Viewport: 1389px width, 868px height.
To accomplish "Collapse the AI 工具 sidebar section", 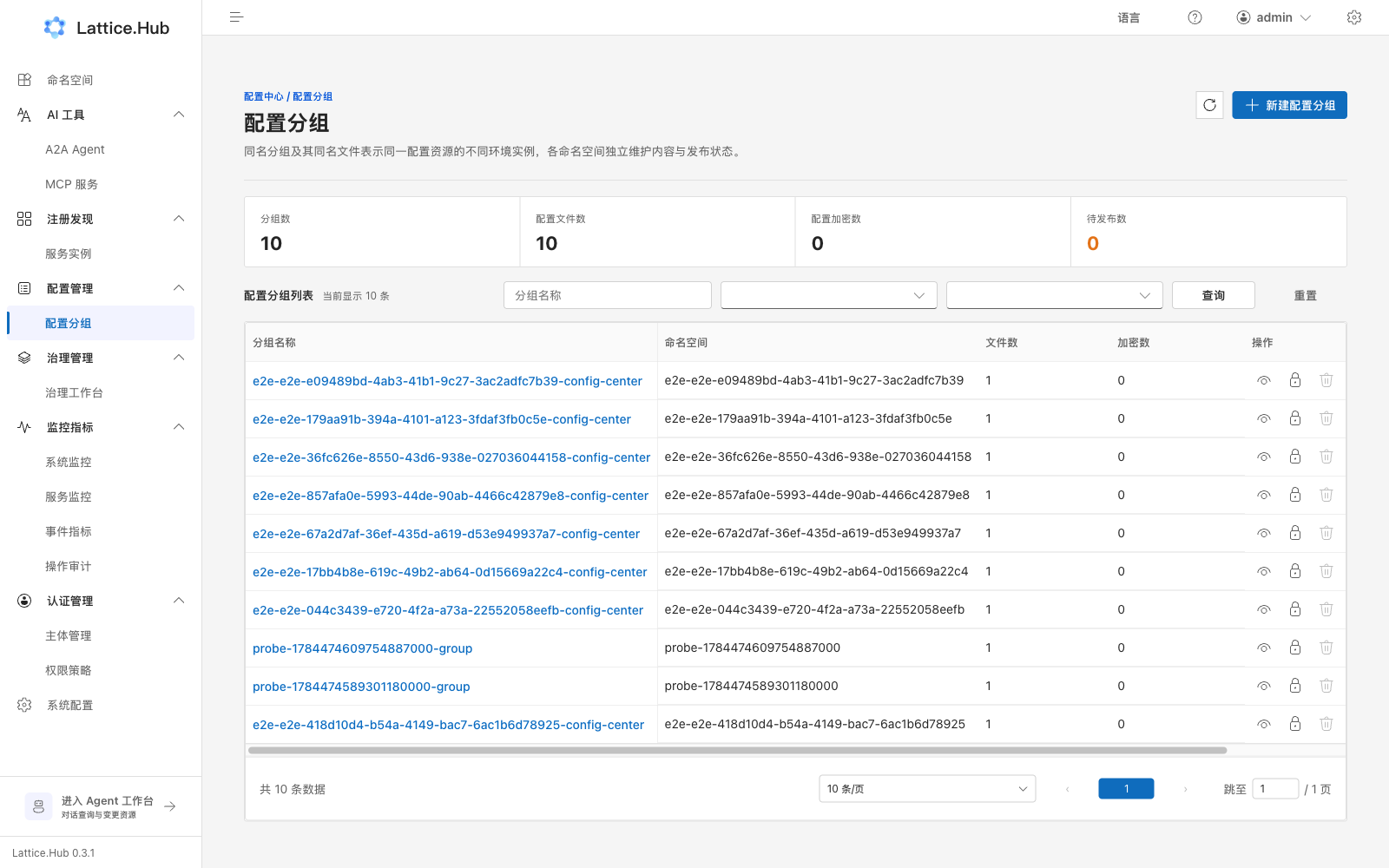I will 179,115.
